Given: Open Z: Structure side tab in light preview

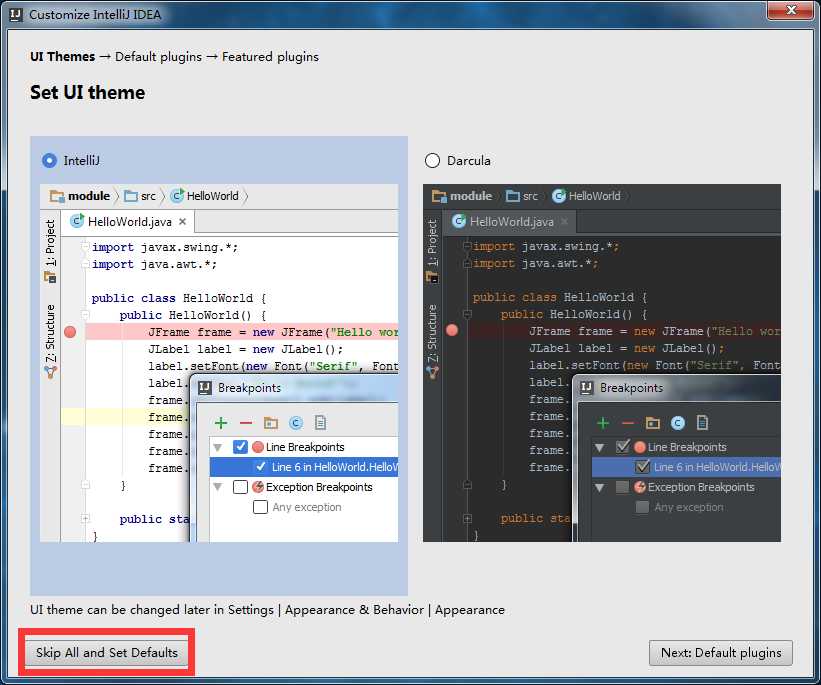Looking at the screenshot, I should (x=50, y=340).
